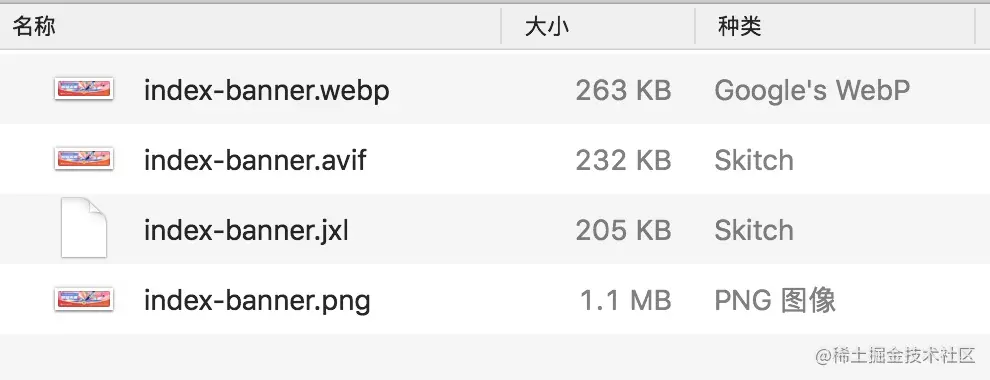
Task: Sort by the 大小 column header
Action: click(547, 27)
